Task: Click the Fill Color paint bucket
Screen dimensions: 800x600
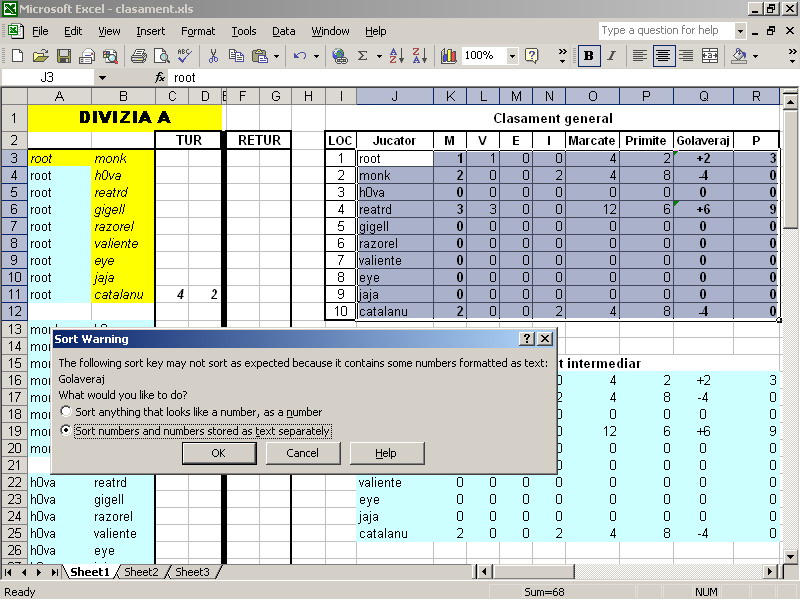Action: [x=738, y=56]
